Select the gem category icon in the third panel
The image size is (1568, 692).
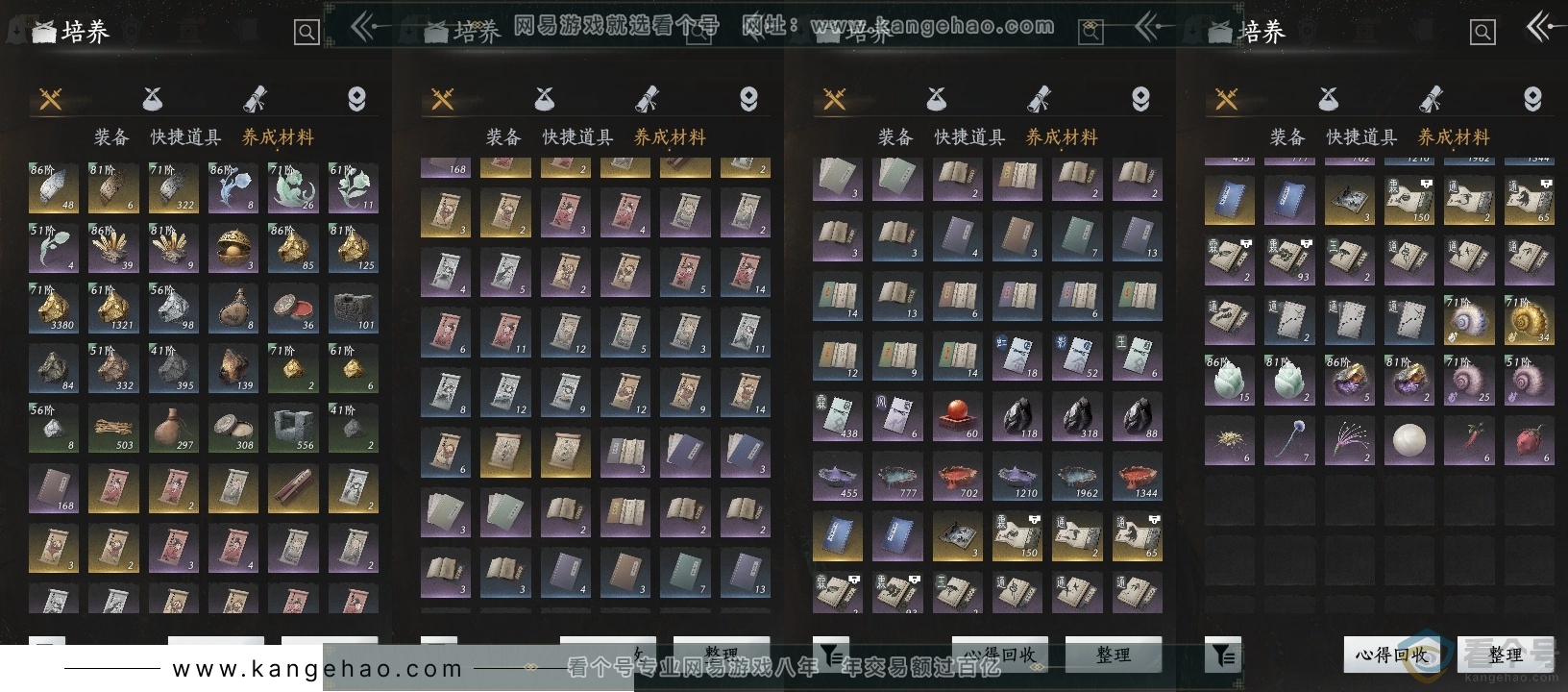[x=1140, y=98]
